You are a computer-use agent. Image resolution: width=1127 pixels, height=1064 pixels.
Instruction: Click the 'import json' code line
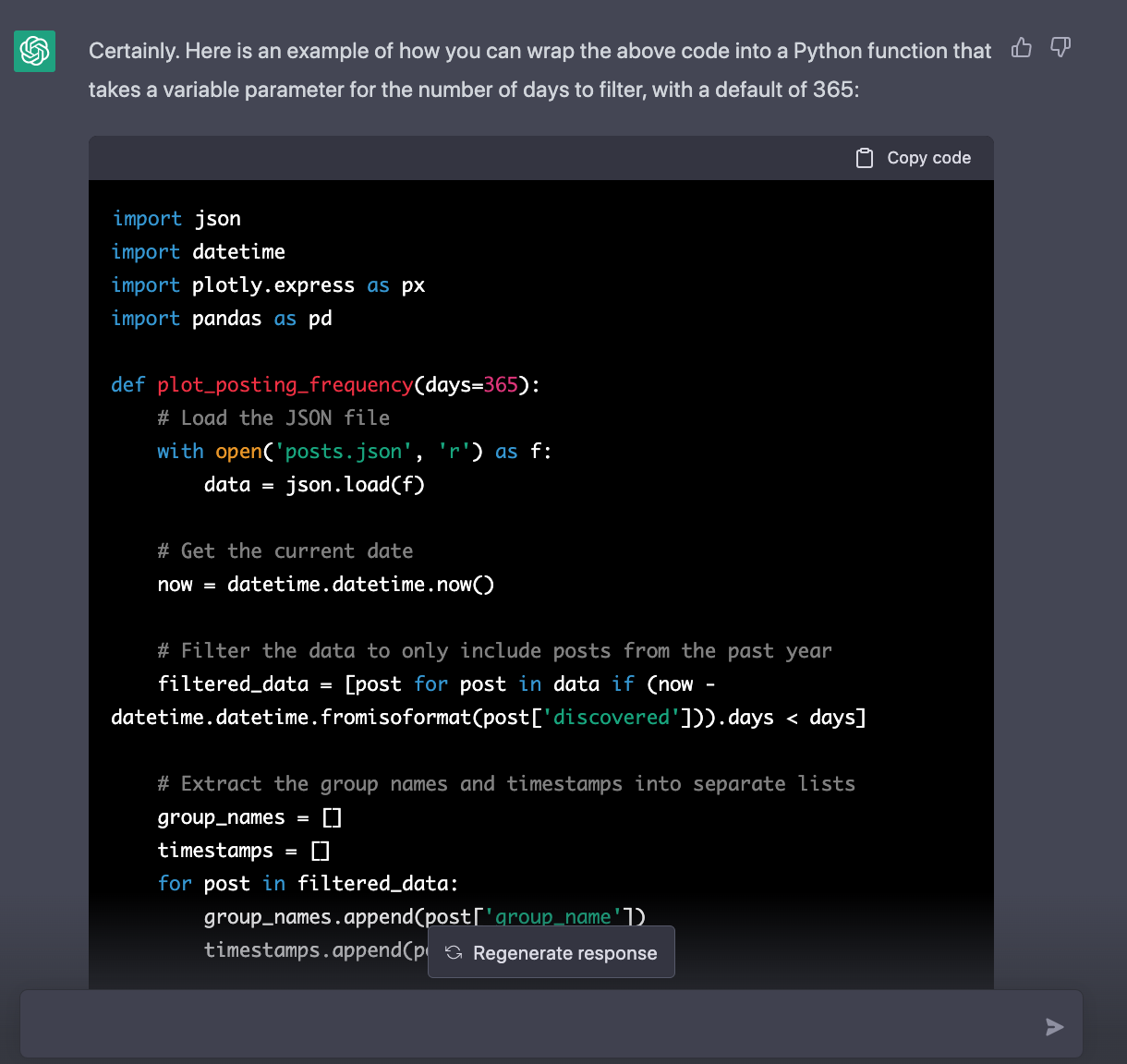point(176,219)
